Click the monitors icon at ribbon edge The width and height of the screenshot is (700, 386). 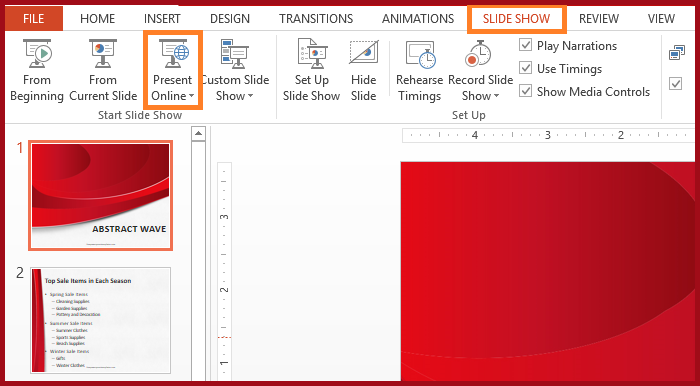tap(677, 53)
